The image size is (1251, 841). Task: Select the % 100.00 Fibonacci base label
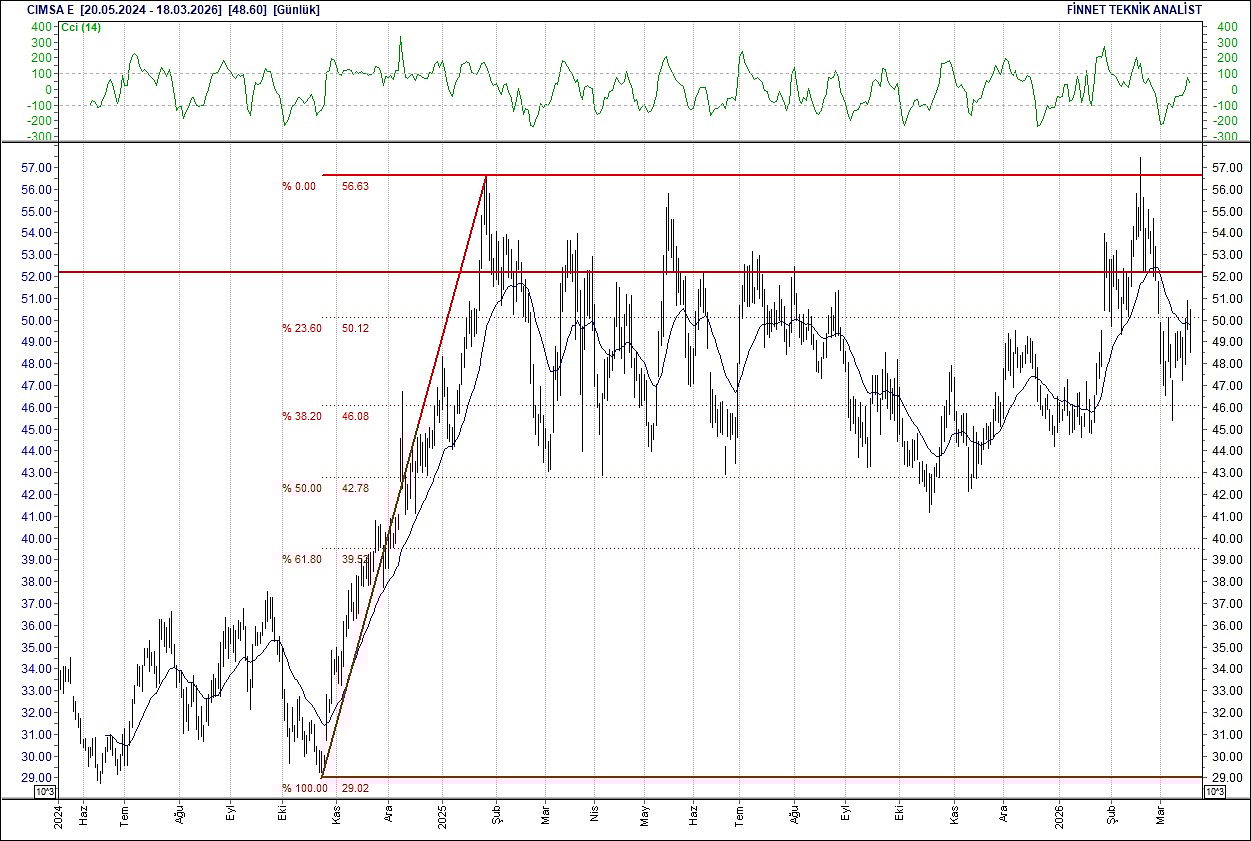305,787
